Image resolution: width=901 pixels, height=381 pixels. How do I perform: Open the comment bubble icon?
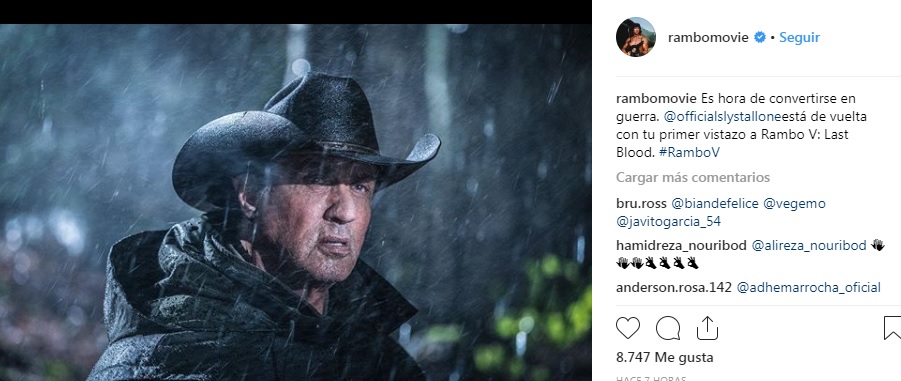pos(668,328)
